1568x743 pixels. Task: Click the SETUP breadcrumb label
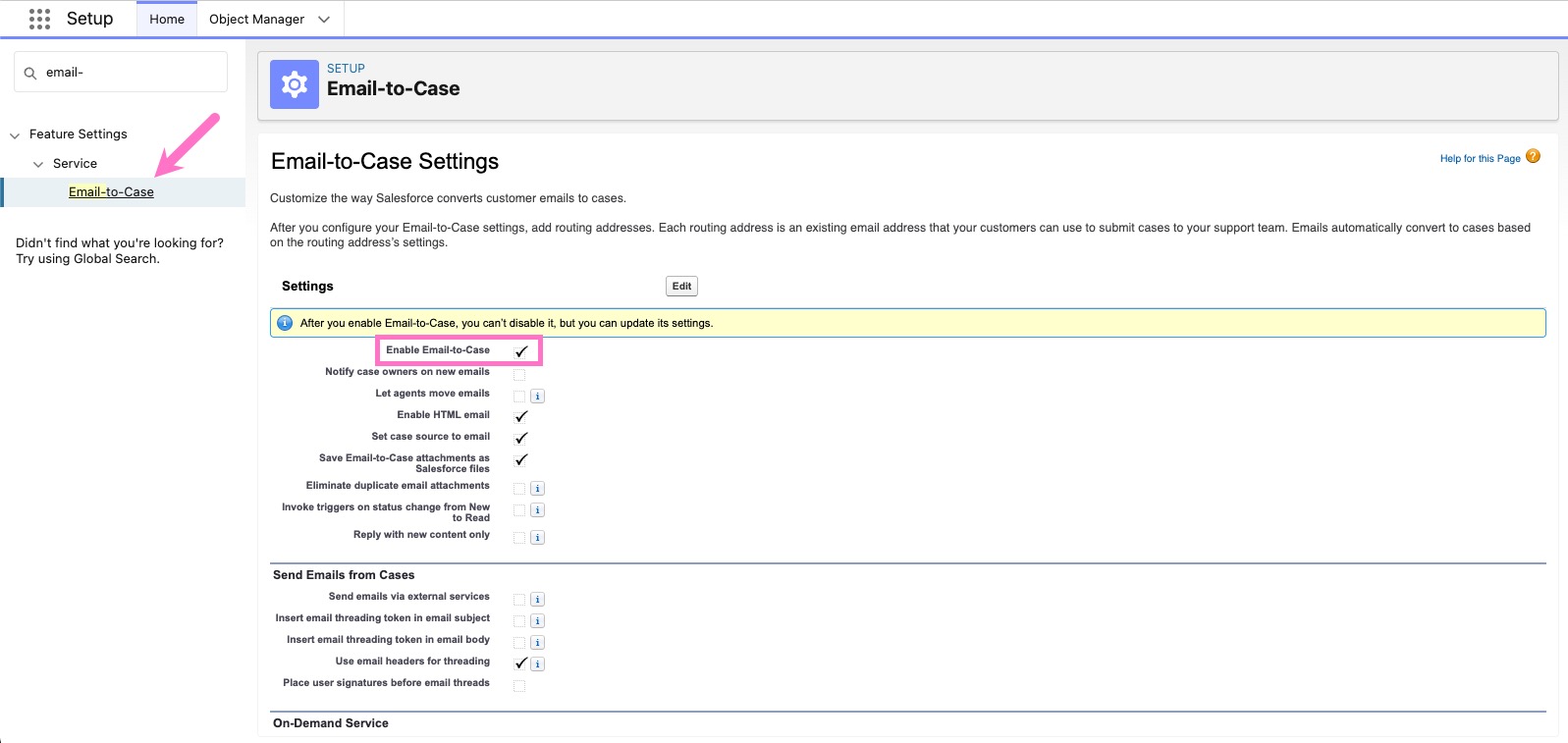346,69
